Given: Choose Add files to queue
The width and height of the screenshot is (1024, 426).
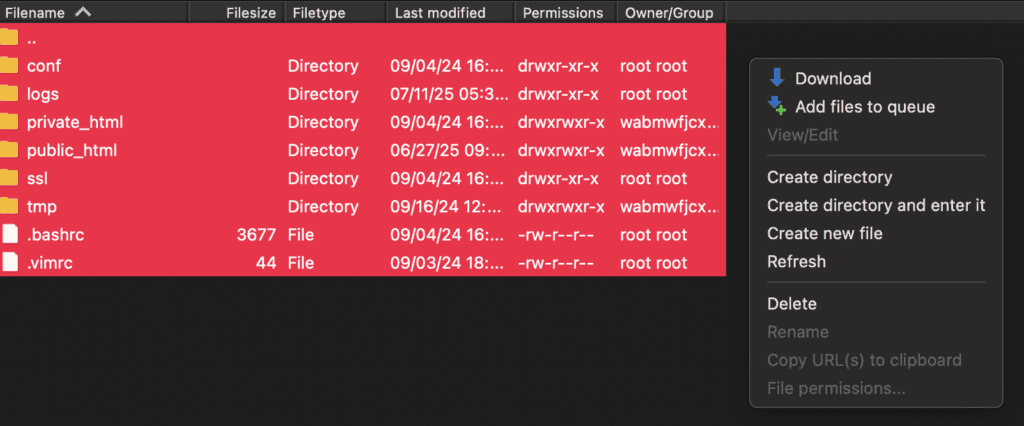Looking at the screenshot, I should point(865,106).
